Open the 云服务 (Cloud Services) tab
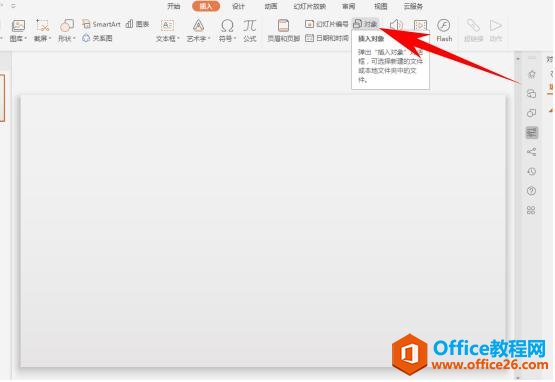 pyautogui.click(x=413, y=6)
